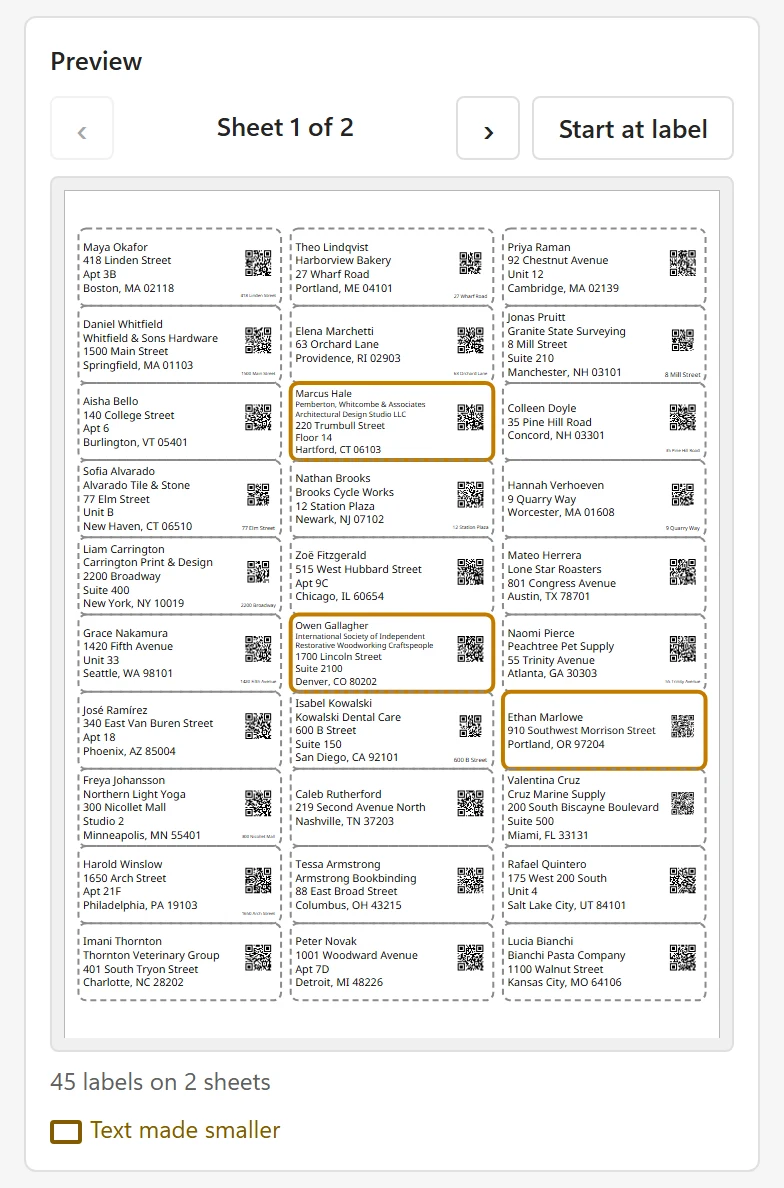Click the QR code on Grace Nakamura's label
This screenshot has width=784, height=1188.
point(258,649)
